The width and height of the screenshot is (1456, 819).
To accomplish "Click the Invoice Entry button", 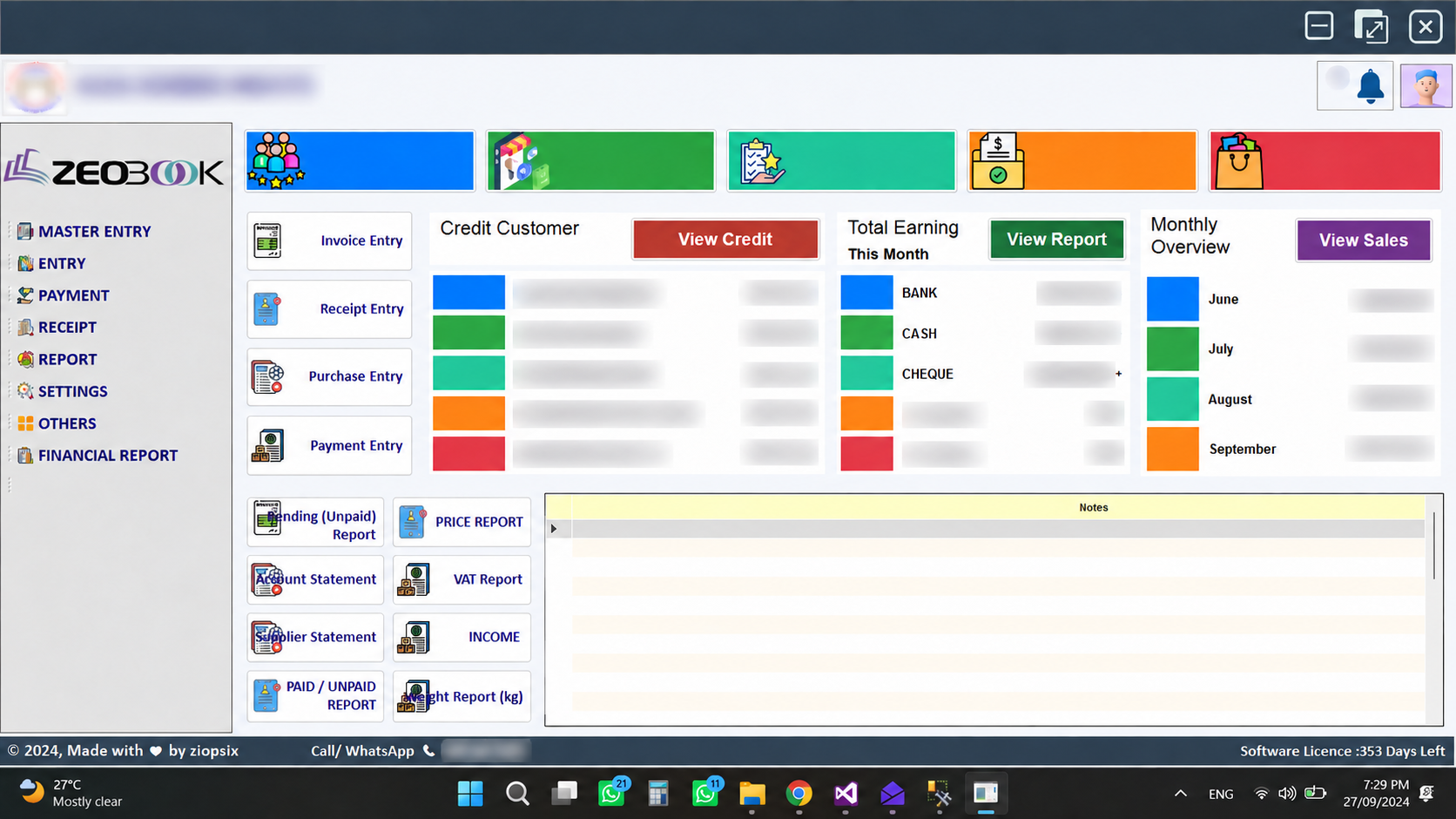I will [329, 240].
